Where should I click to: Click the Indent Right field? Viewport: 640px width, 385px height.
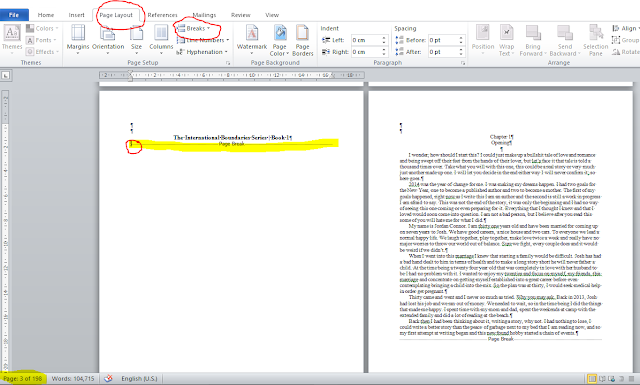coord(366,52)
